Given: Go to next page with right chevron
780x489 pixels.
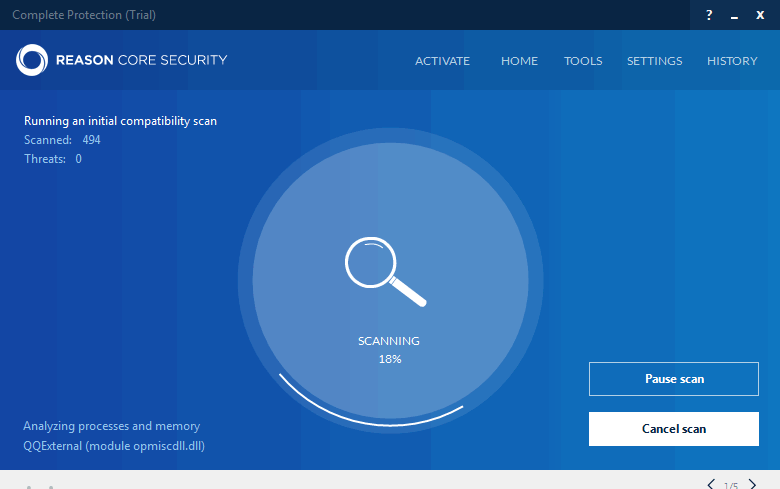Looking at the screenshot, I should (753, 484).
